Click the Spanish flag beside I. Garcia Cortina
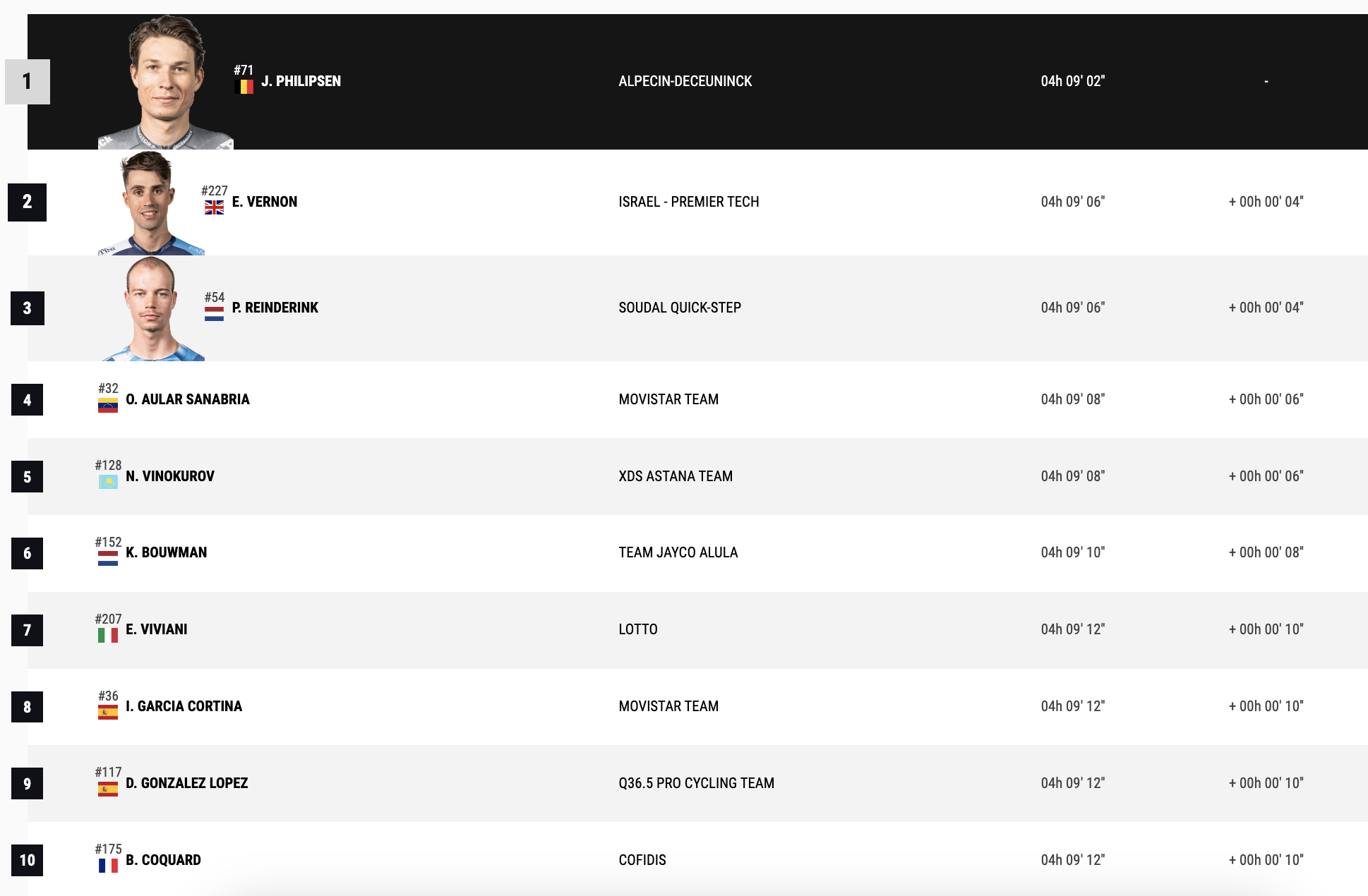The image size is (1368, 896). coord(108,712)
